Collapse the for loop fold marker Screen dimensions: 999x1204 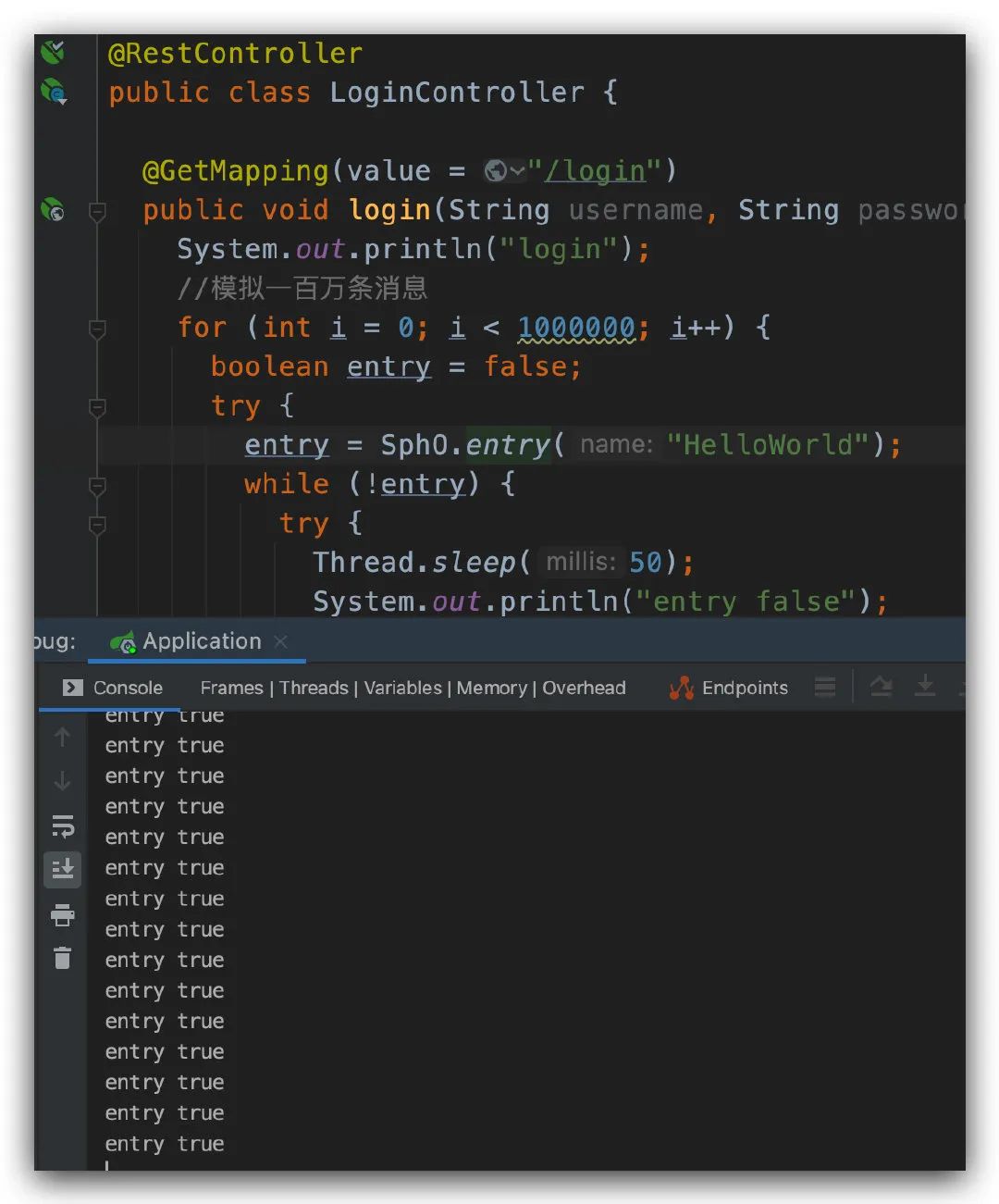[96, 329]
